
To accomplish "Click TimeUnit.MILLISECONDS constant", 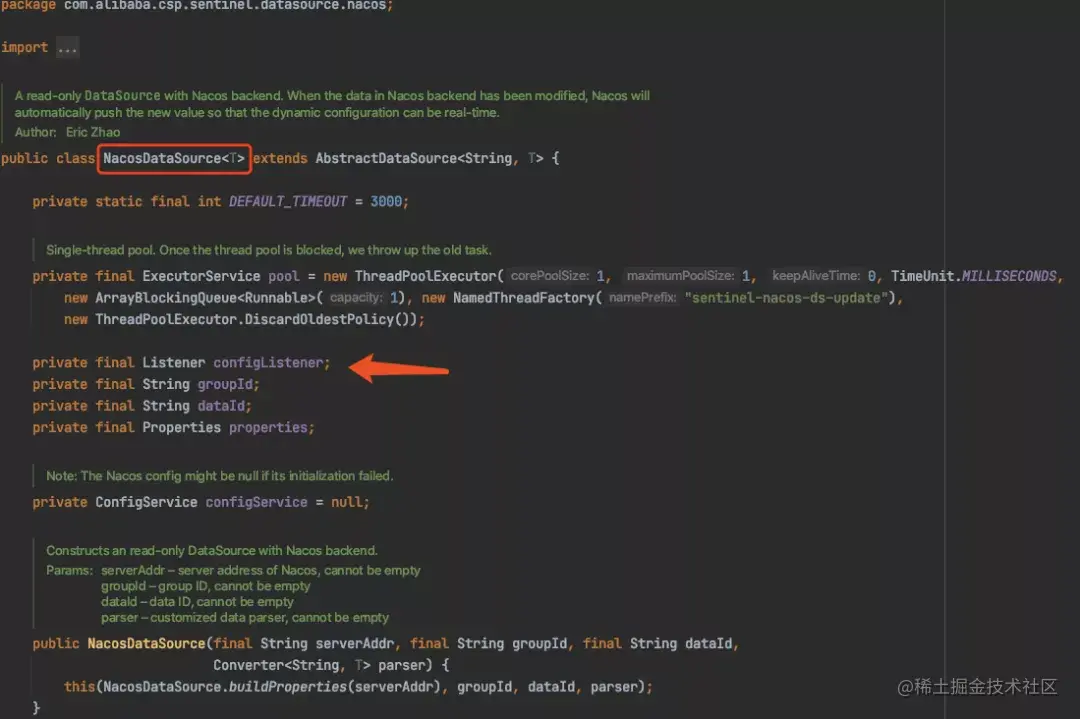I will point(974,276).
